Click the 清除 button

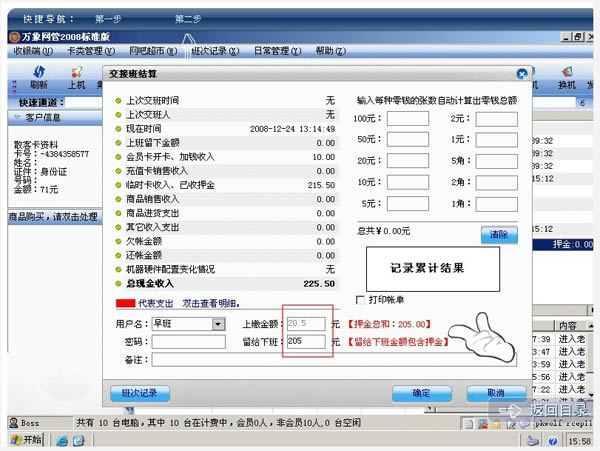[499, 234]
